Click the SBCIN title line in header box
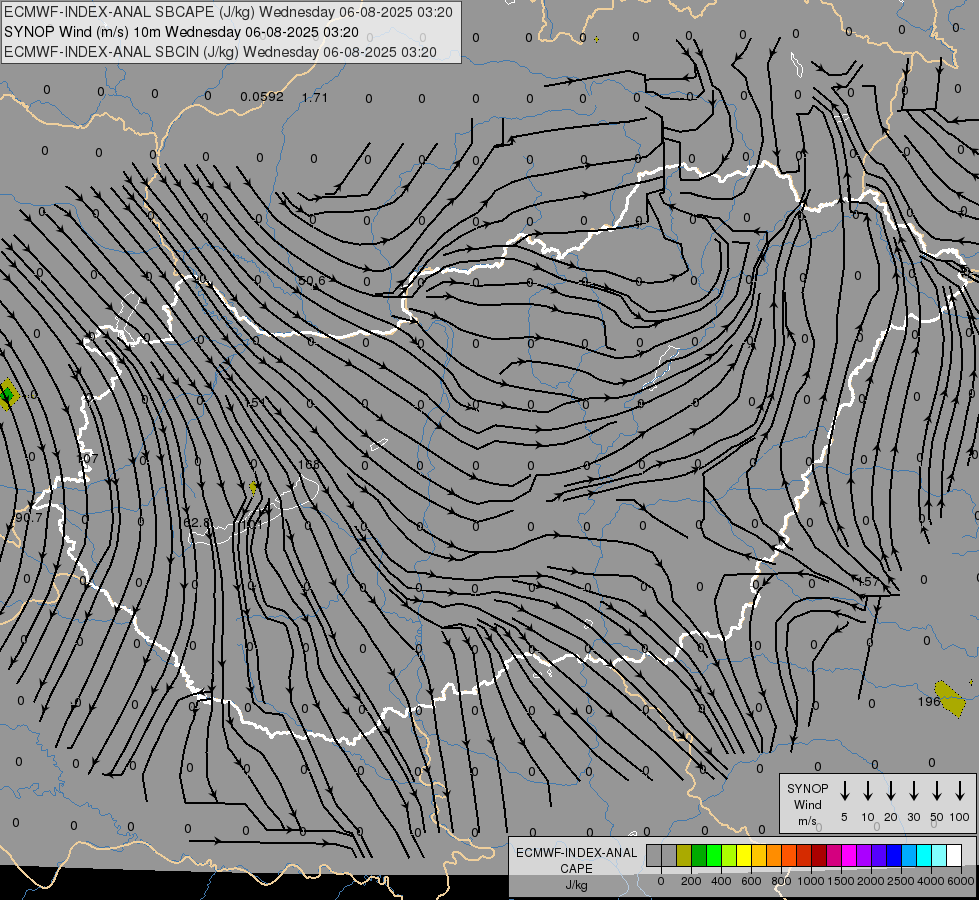Viewport: 979px width, 900px height. point(220,52)
